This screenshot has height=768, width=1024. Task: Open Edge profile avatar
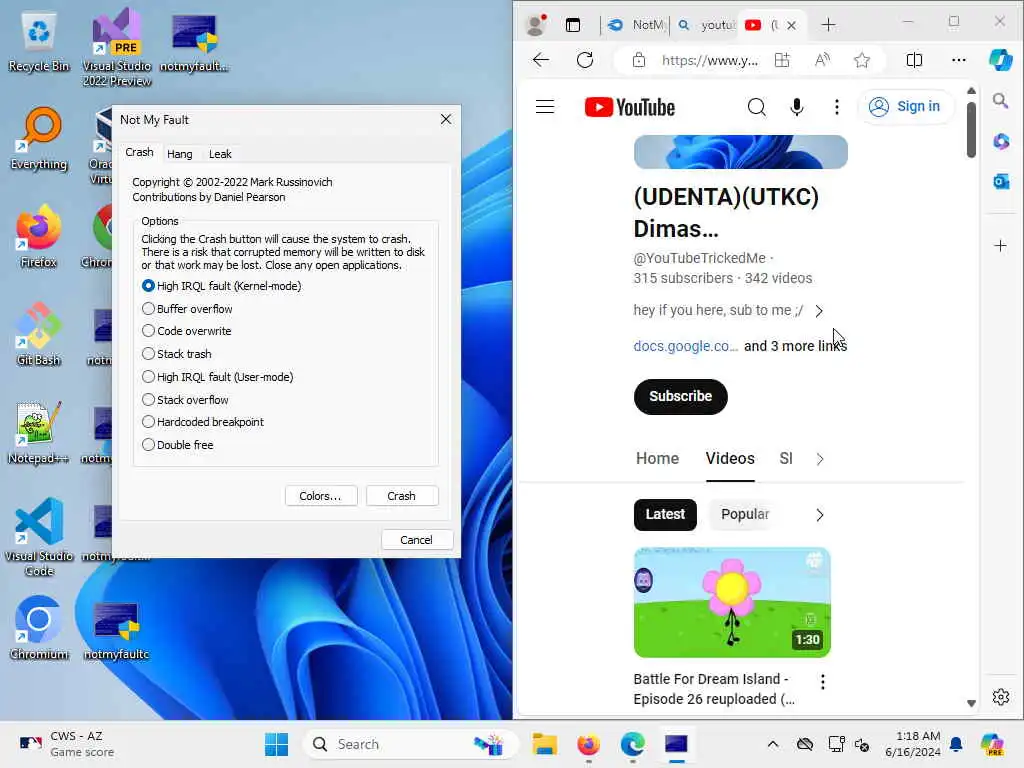[x=537, y=25]
